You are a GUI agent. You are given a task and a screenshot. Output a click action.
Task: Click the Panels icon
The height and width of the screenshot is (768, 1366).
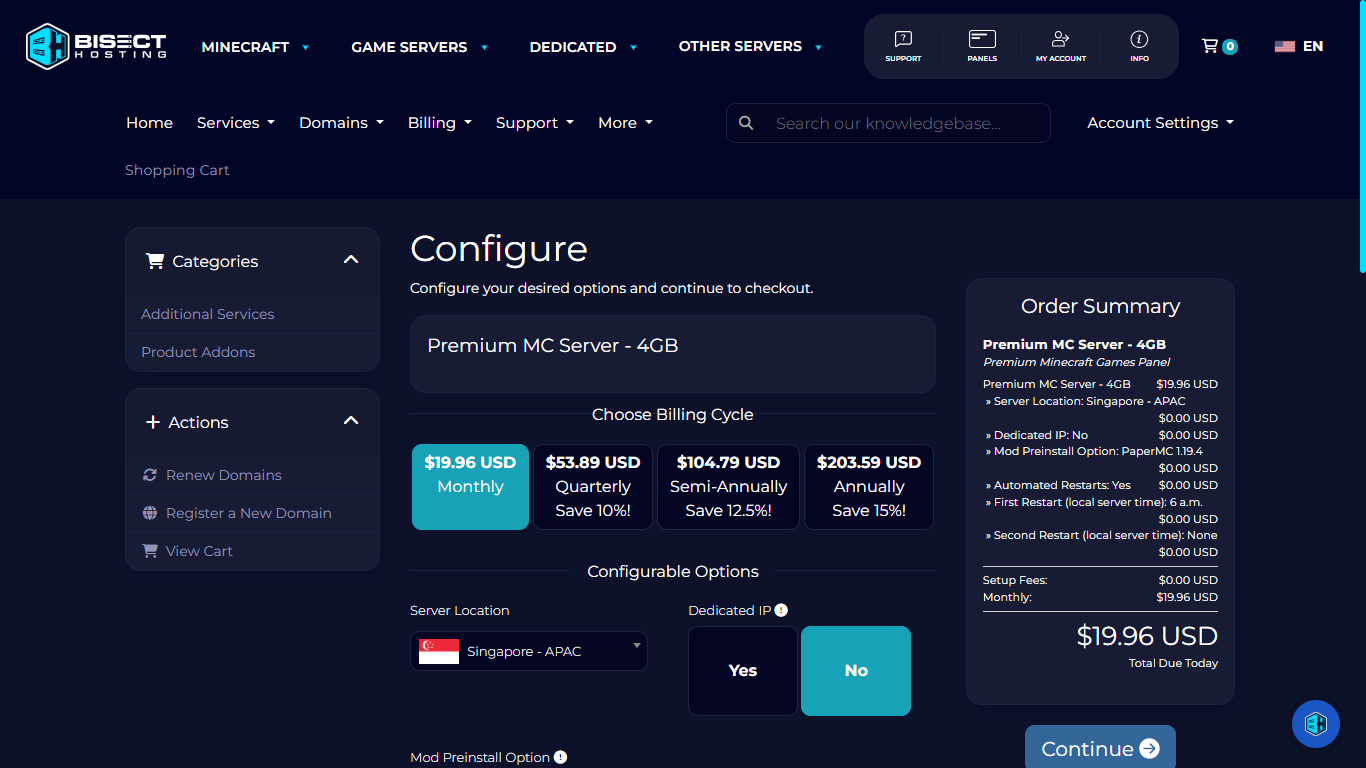click(x=982, y=45)
